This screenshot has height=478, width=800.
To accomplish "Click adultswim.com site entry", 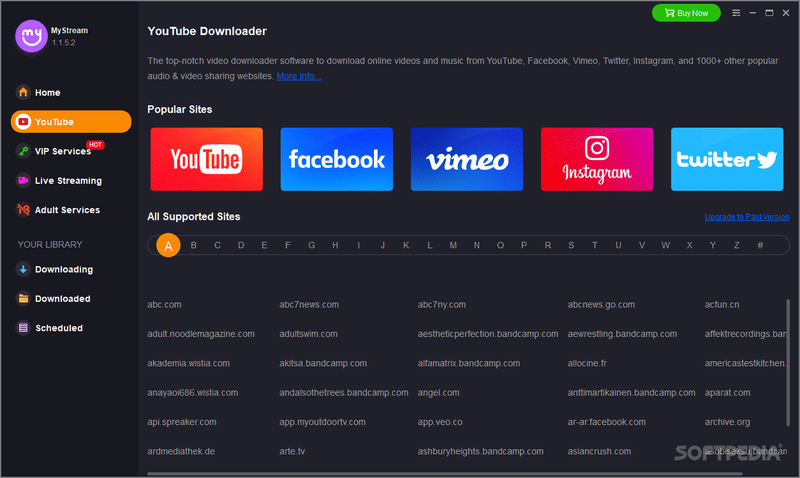I will tap(308, 334).
